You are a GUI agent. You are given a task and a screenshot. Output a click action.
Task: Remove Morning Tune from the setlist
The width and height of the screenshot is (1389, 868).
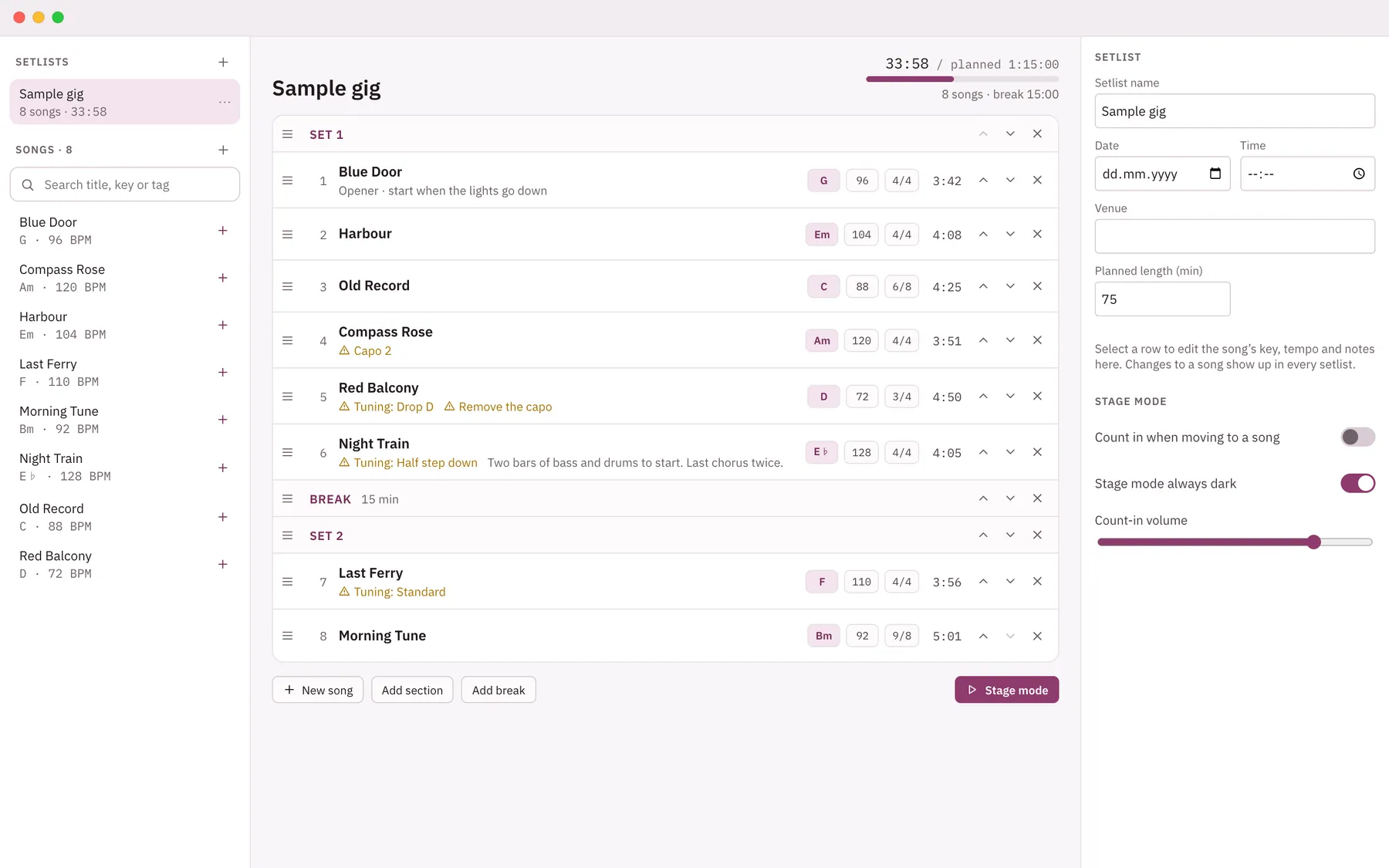click(x=1037, y=636)
